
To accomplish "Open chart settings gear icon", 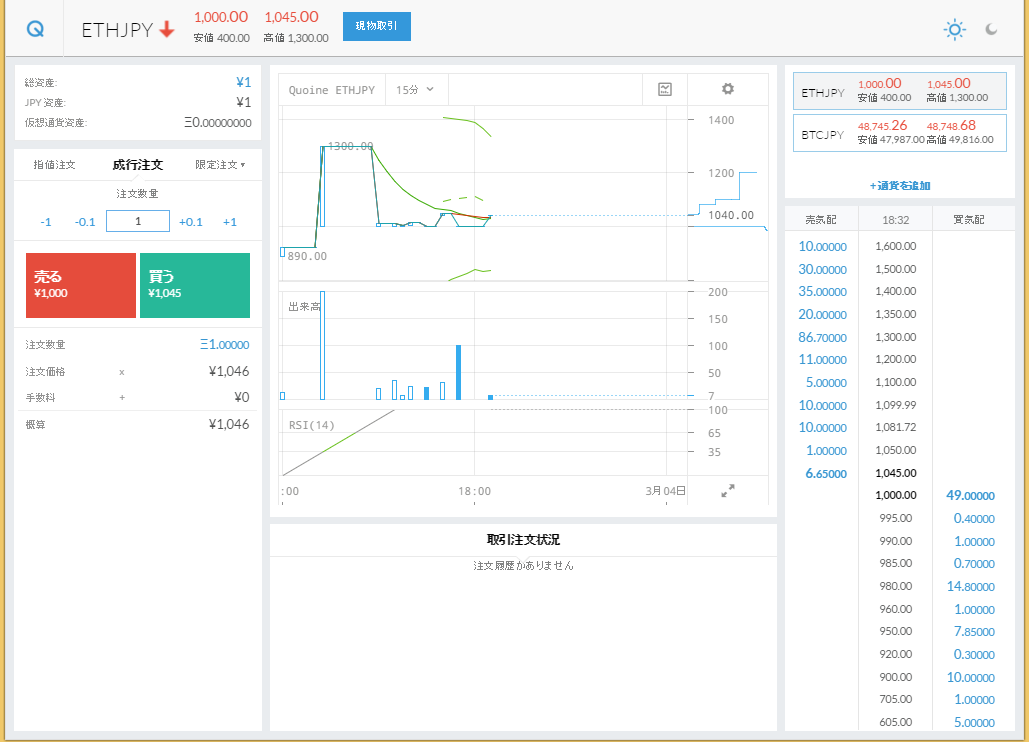I will pyautogui.click(x=728, y=89).
